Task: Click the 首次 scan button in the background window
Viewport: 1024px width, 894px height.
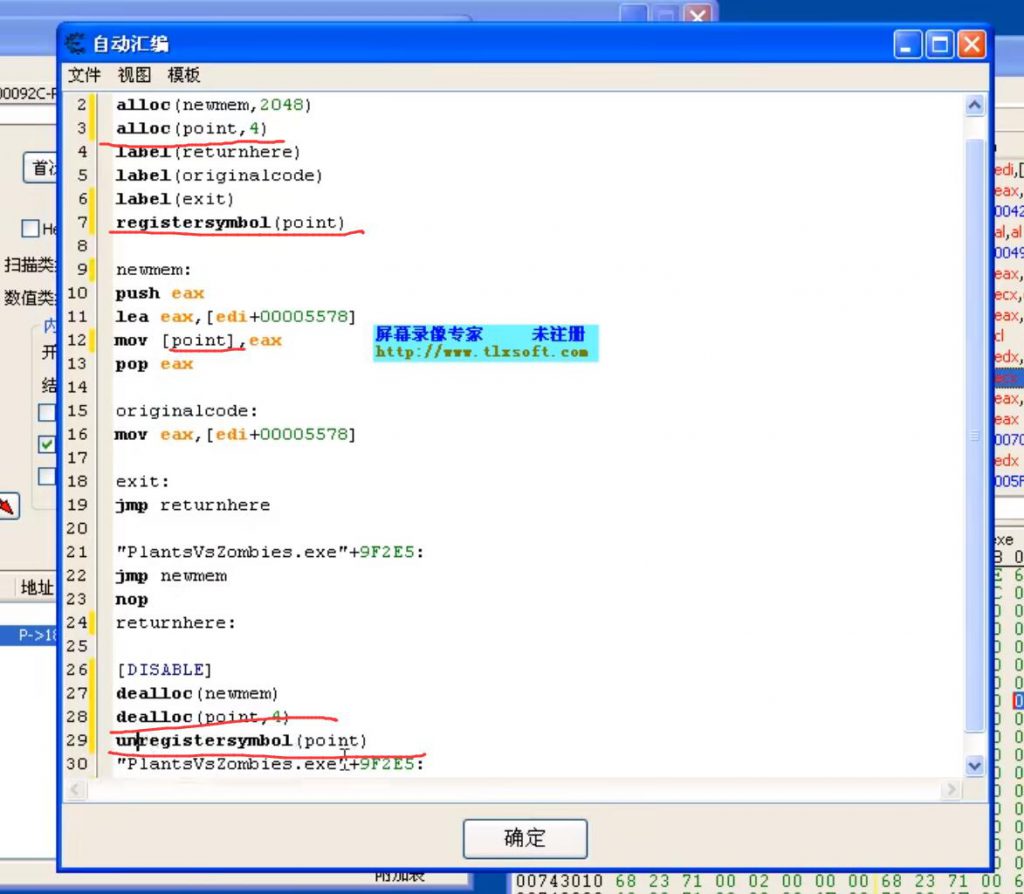Action: pos(41,168)
